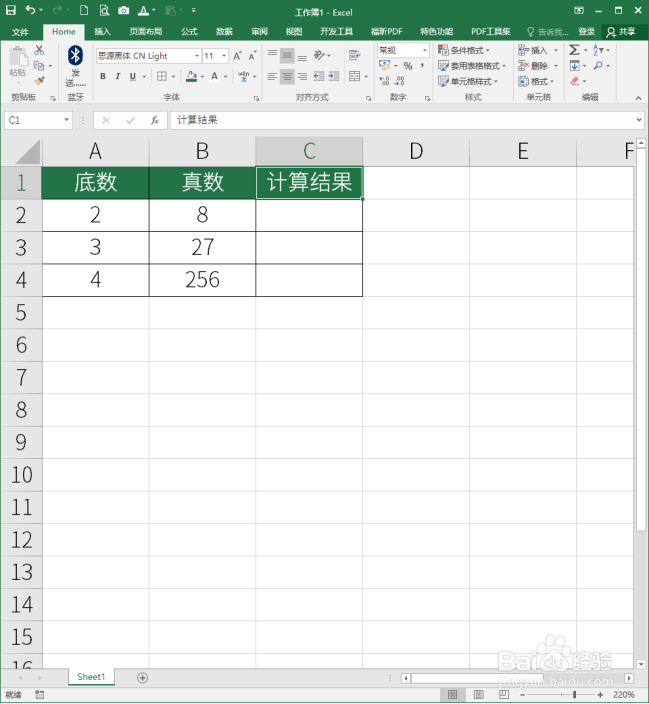The image size is (649, 704).
Task: Collapse the ribbon arrow
Action: click(x=638, y=98)
